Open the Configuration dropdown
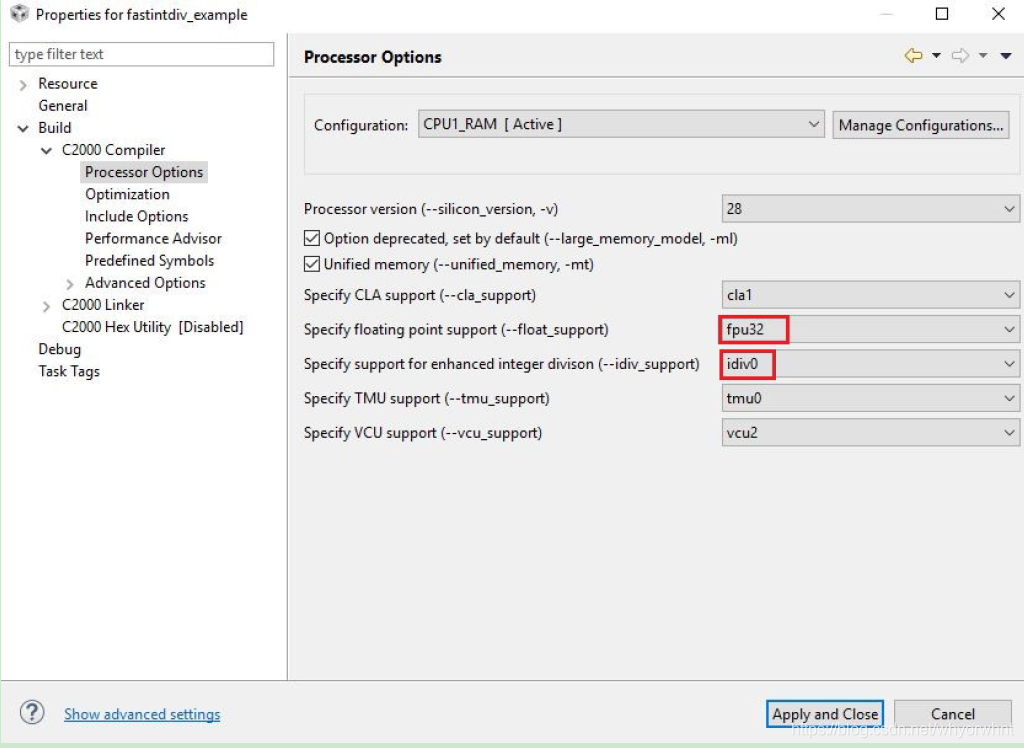The image size is (1024, 748). tap(621, 124)
